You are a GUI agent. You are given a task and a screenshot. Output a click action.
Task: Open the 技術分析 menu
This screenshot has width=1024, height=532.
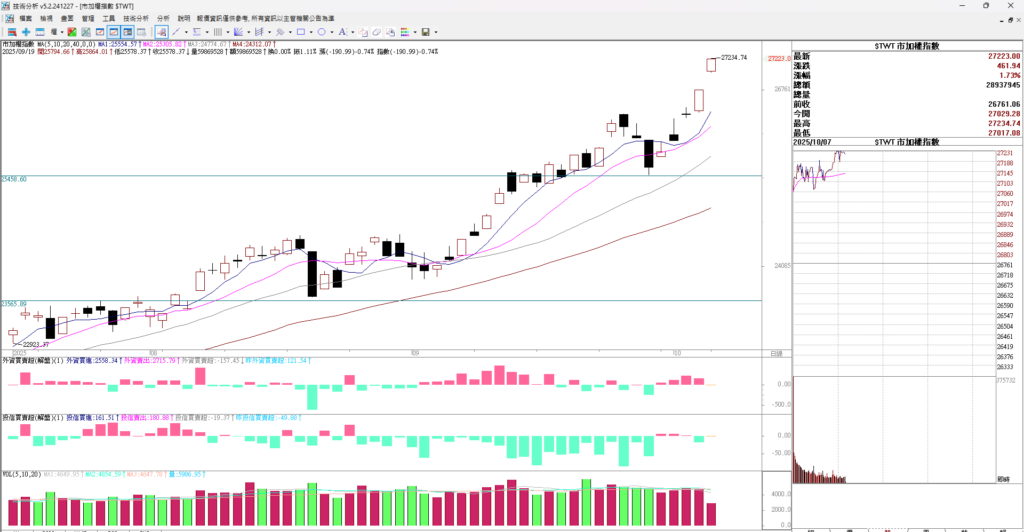(136, 18)
